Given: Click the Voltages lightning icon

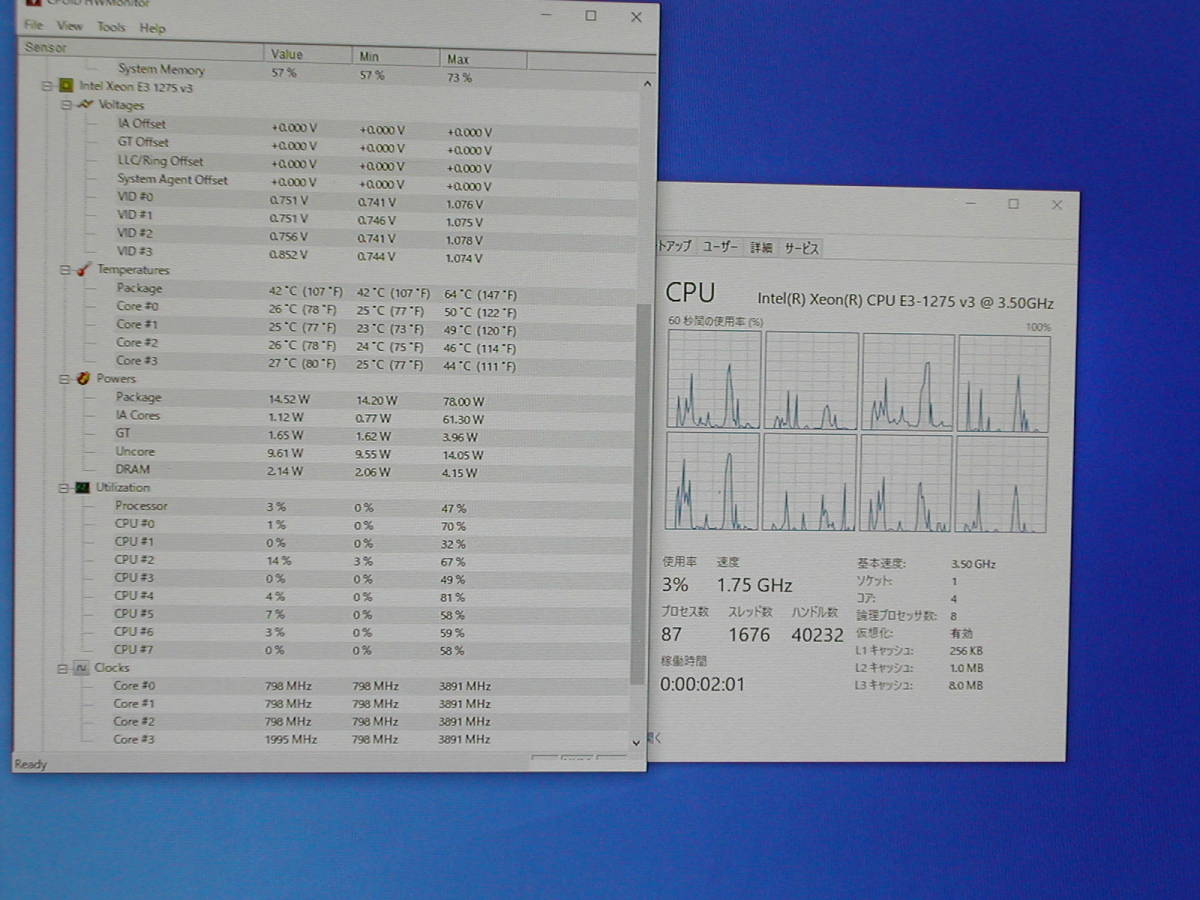Looking at the screenshot, I should pos(84,105).
